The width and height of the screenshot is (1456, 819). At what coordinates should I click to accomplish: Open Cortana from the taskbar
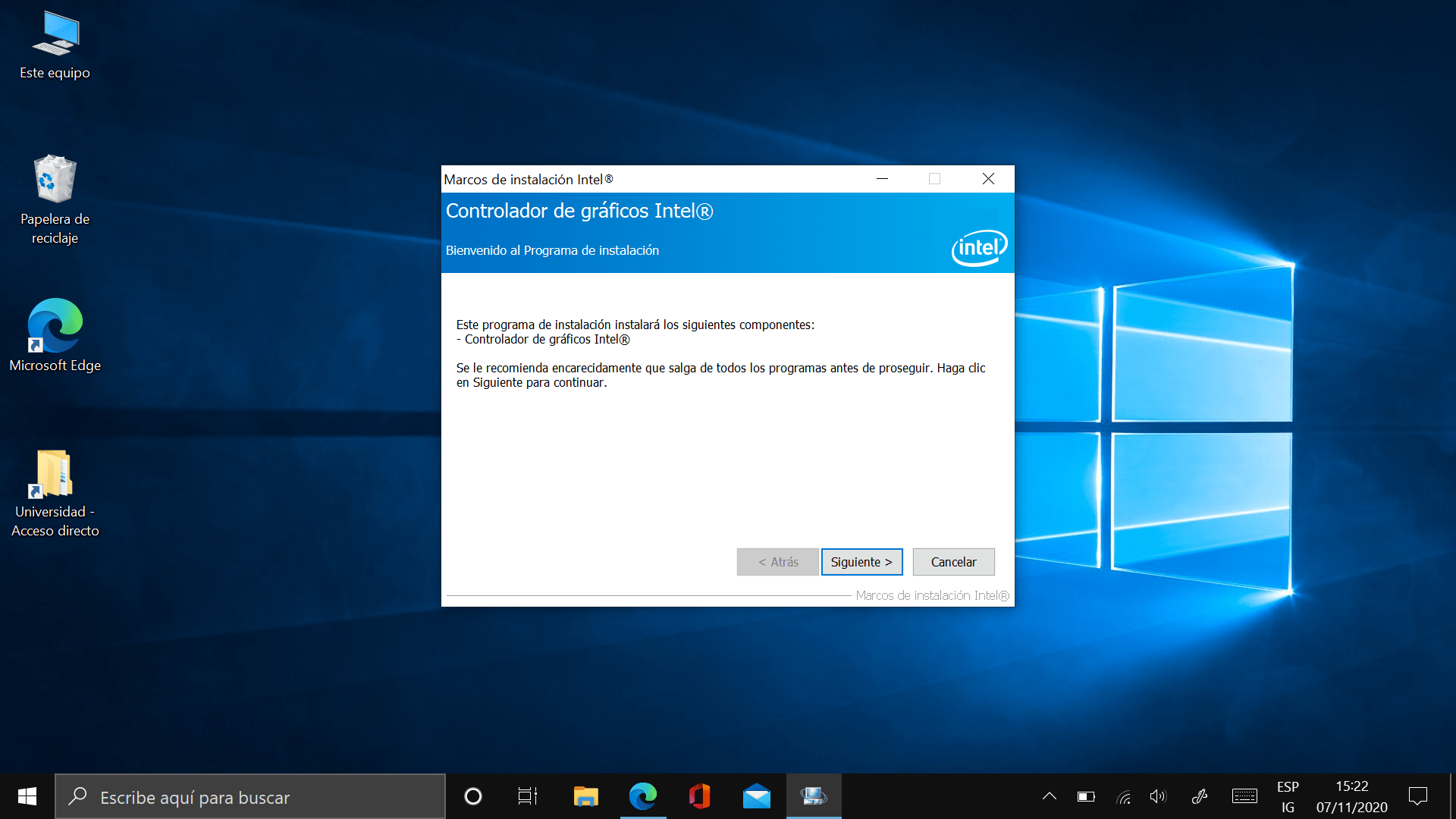tap(472, 796)
